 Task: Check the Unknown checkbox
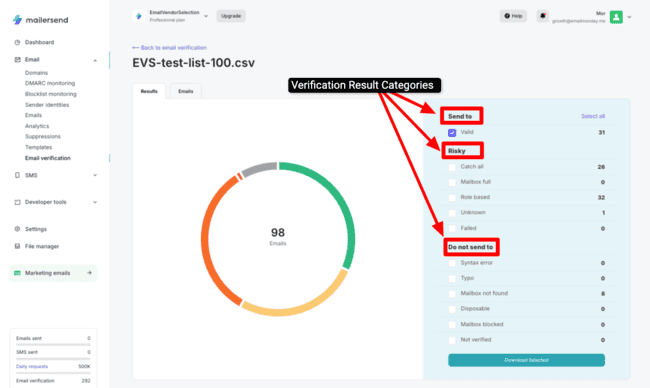(x=452, y=213)
